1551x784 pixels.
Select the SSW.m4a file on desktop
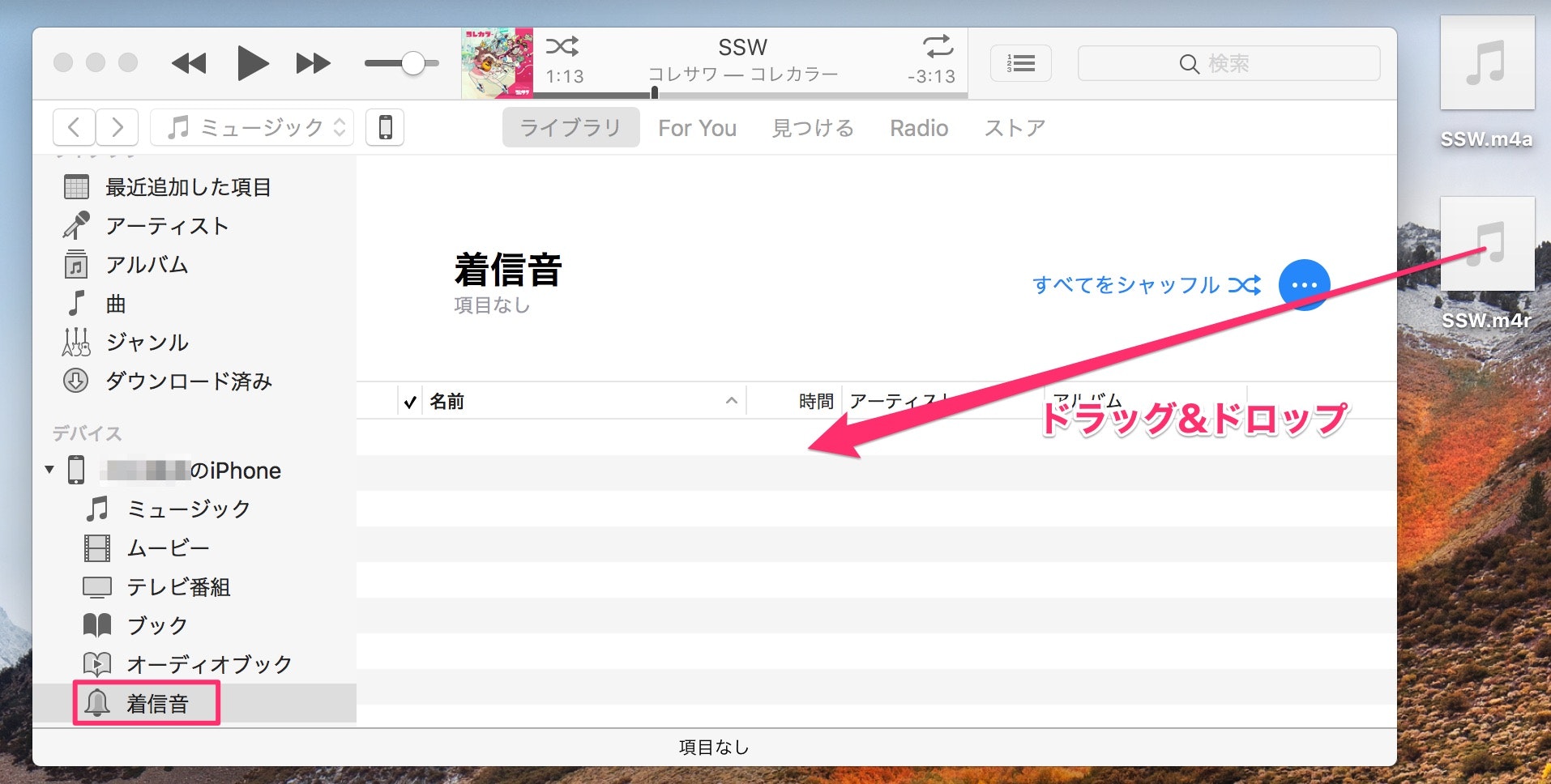pyautogui.click(x=1487, y=83)
